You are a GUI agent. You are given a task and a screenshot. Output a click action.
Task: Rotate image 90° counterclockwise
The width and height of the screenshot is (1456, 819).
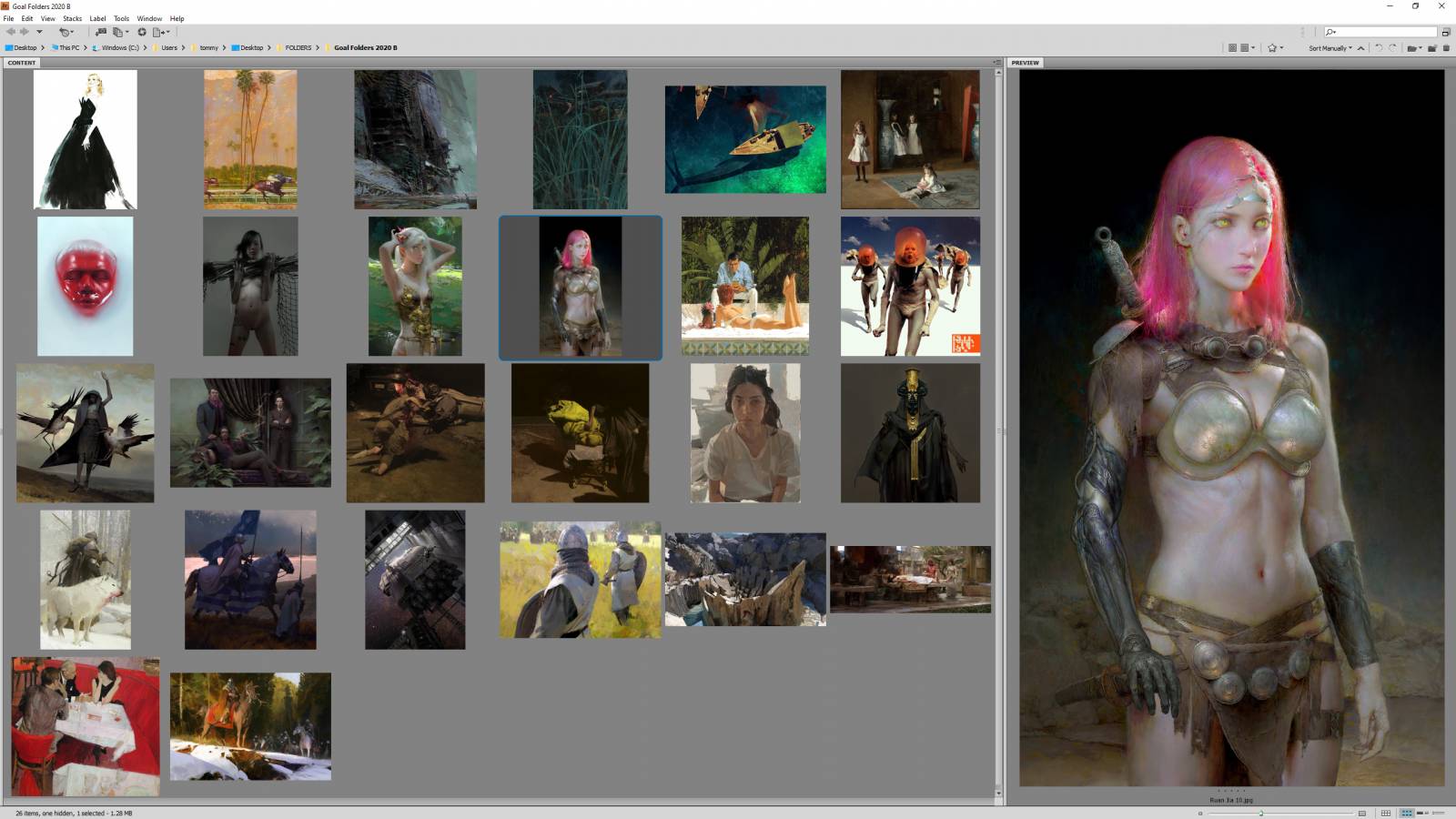pyautogui.click(x=1379, y=47)
